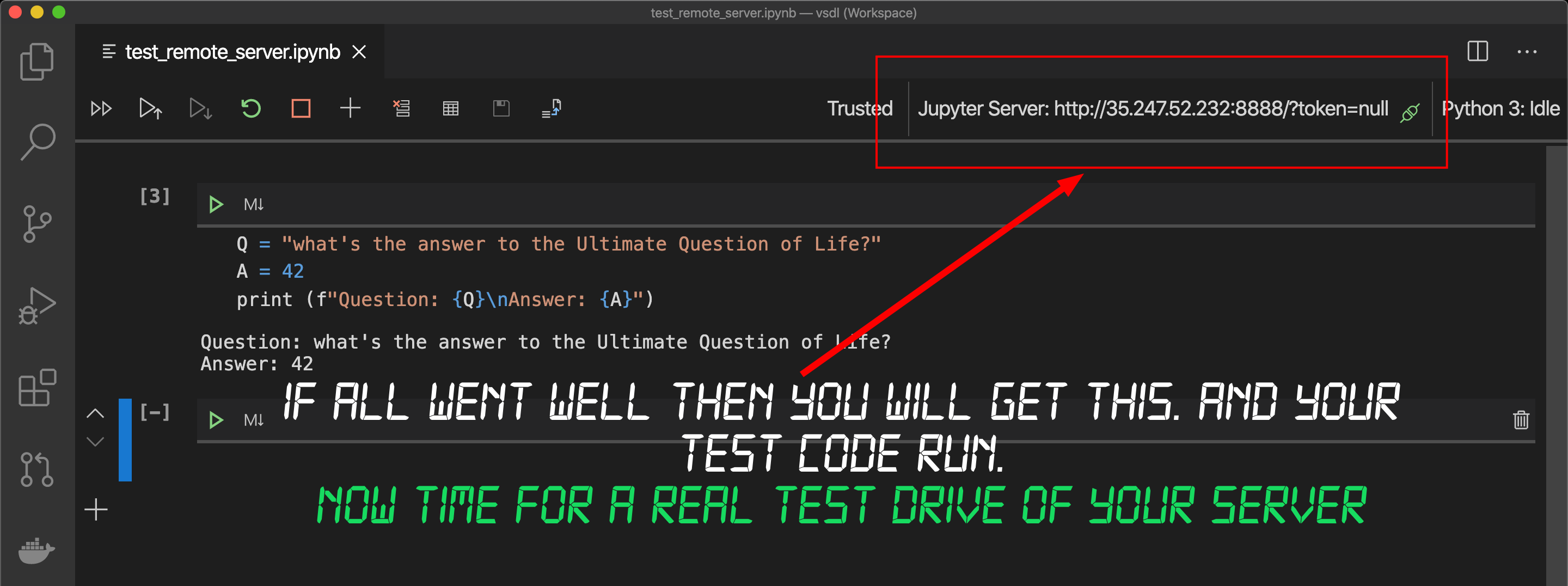Clear all cell outputs
The image size is (1568, 586).
pos(401,108)
